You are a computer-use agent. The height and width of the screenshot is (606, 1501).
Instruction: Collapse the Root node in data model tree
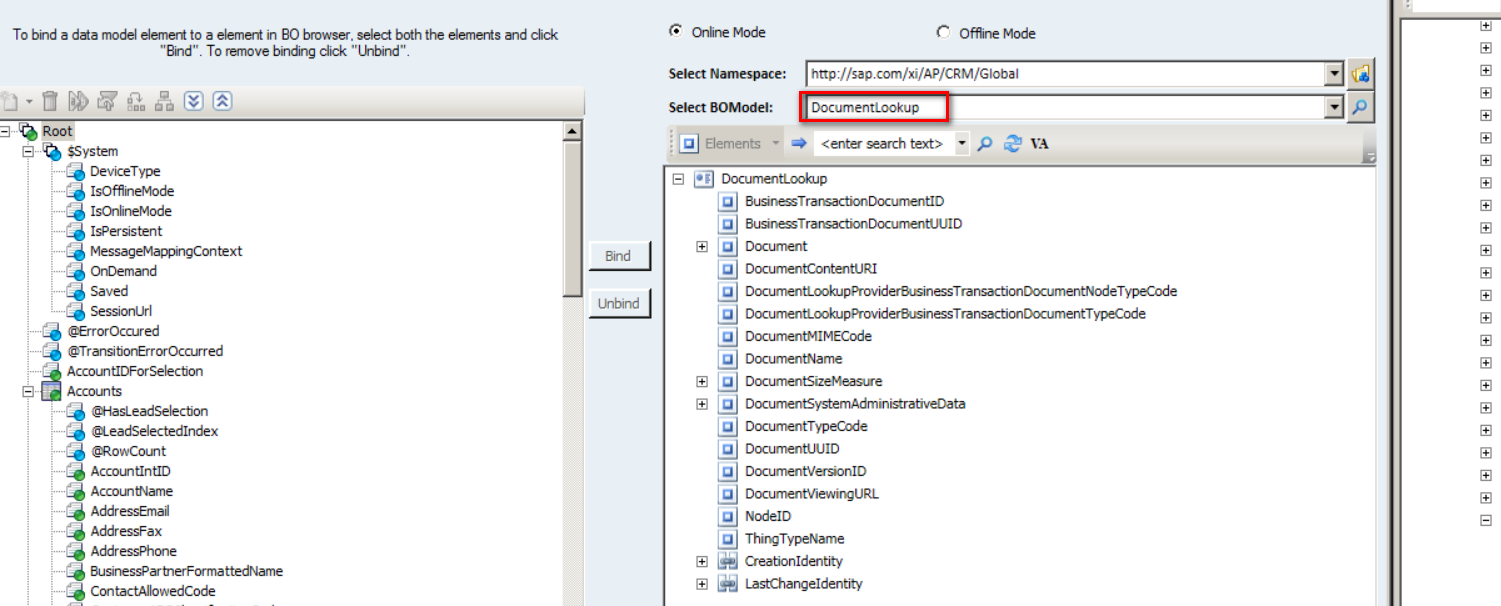click(x=6, y=131)
